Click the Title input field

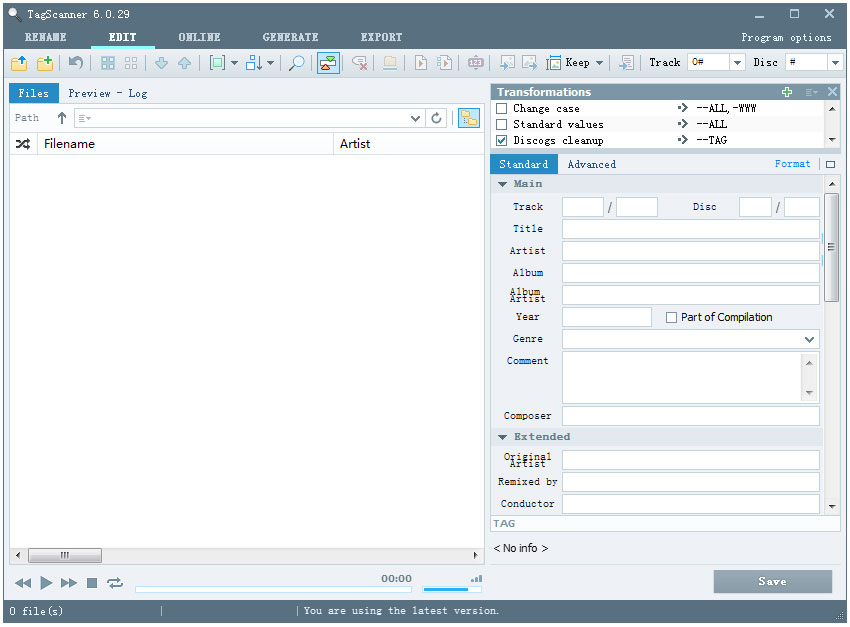click(691, 229)
